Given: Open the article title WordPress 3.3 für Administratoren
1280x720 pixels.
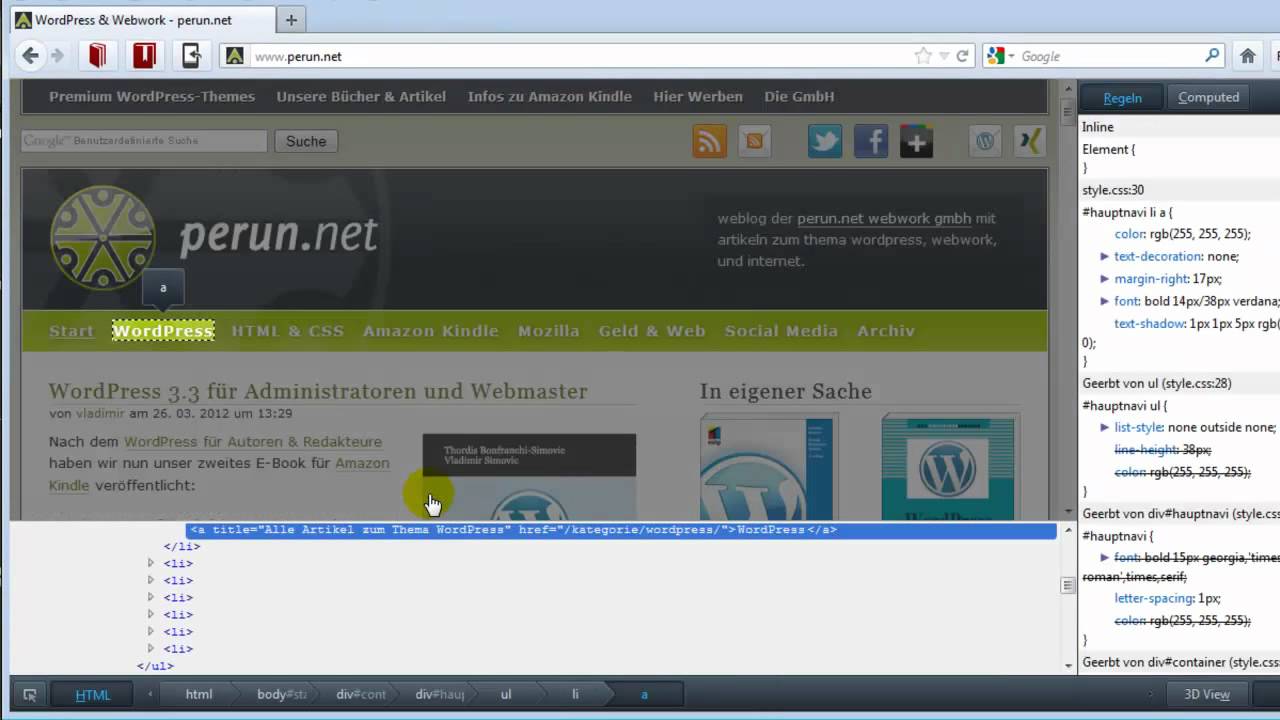Looking at the screenshot, I should tap(318, 391).
